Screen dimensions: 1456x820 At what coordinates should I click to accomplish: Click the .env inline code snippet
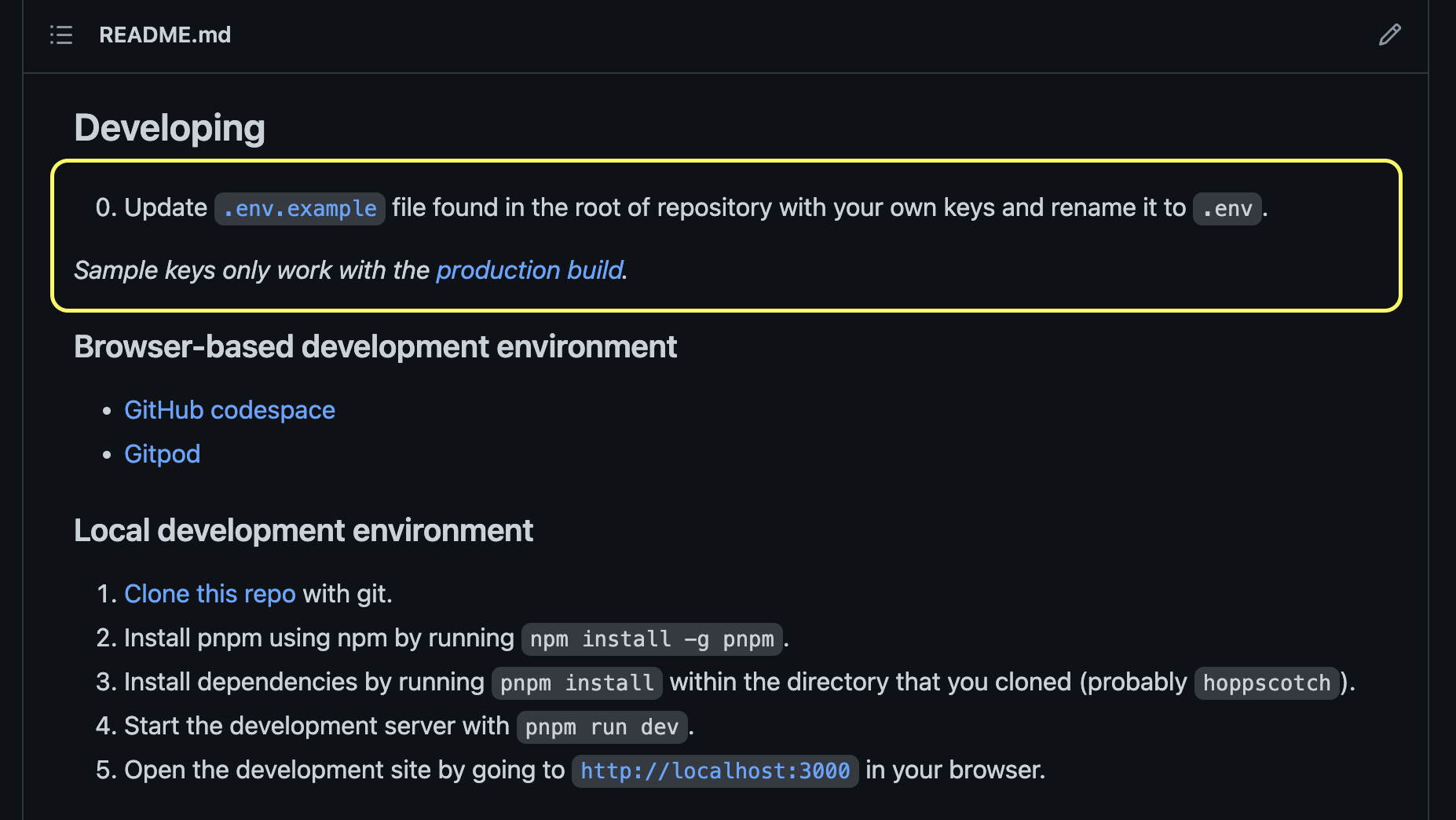click(1227, 209)
